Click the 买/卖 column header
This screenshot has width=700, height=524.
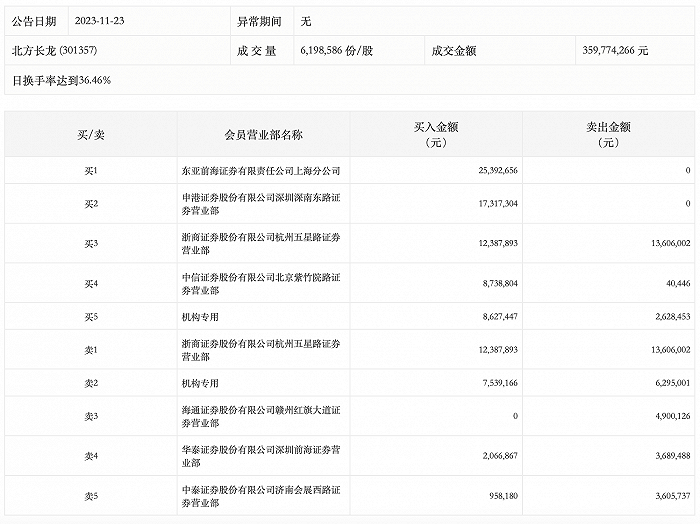pyautogui.click(x=90, y=135)
